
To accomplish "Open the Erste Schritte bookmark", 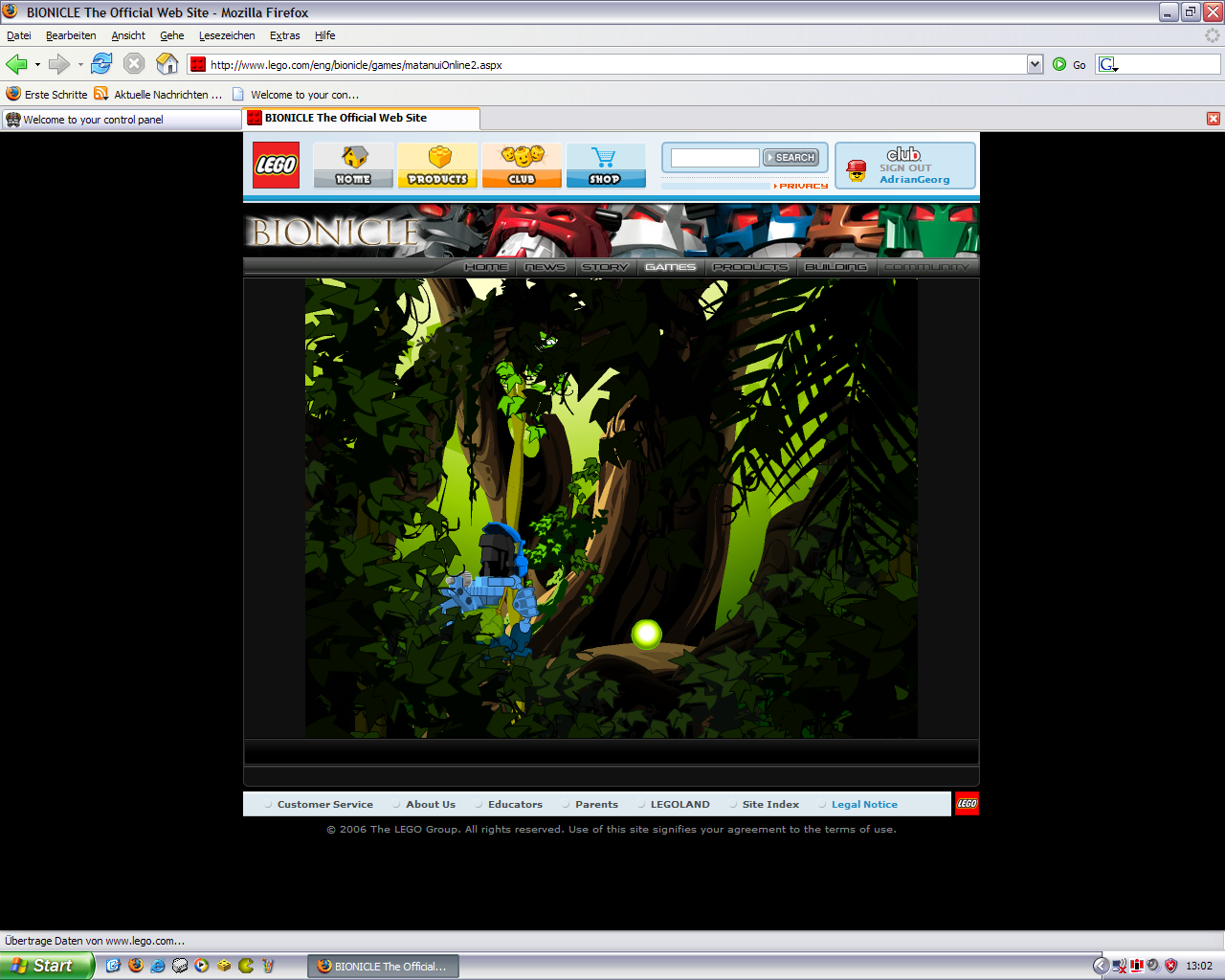I will coord(46,95).
